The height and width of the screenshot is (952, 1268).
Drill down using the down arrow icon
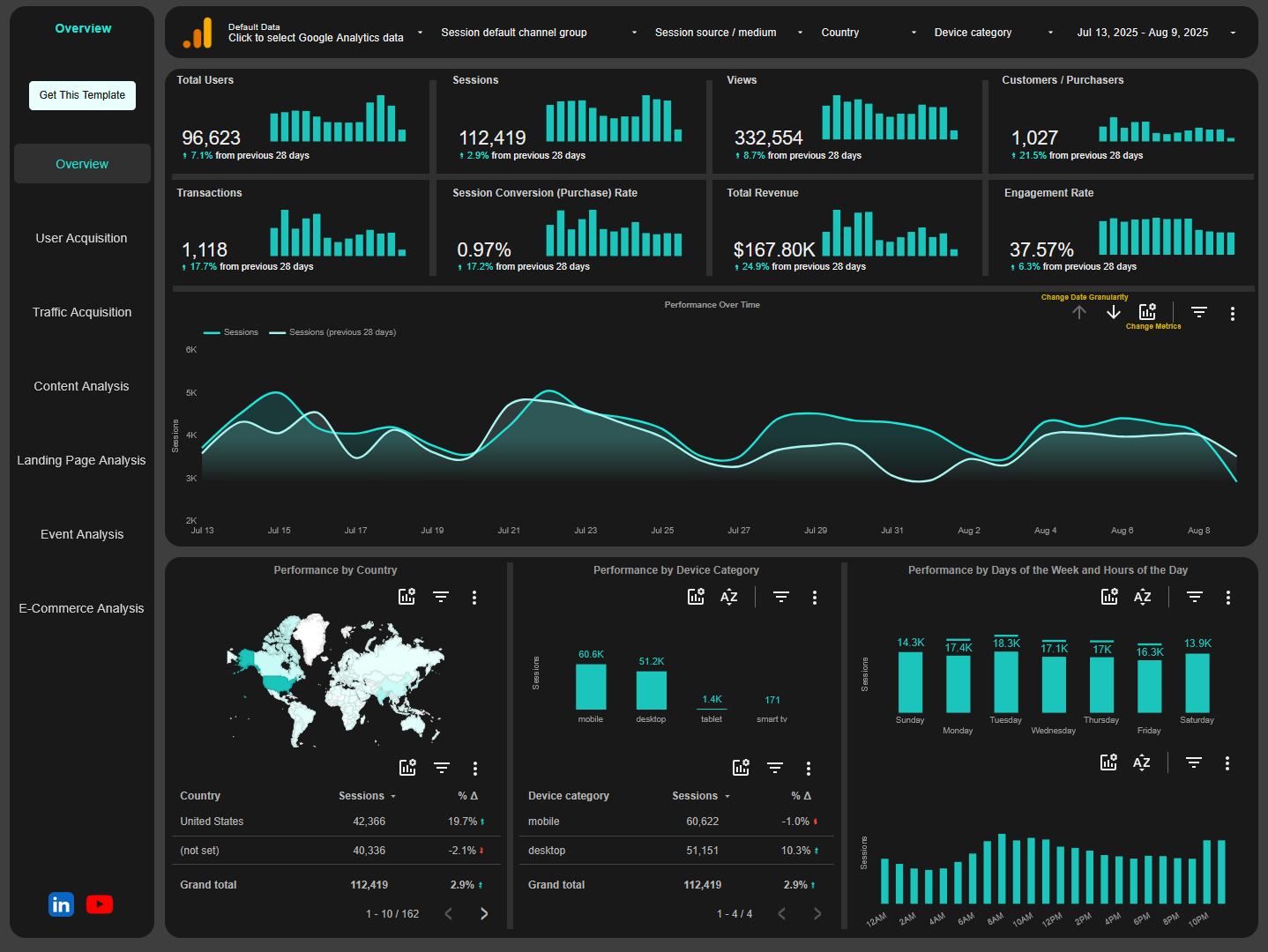(x=1114, y=312)
